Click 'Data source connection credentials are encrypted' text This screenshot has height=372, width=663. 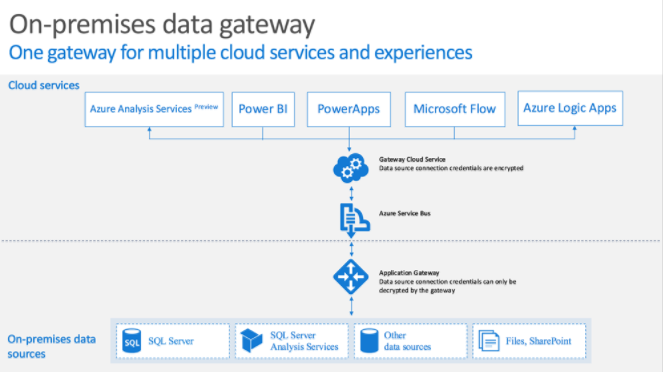pyautogui.click(x=451, y=168)
